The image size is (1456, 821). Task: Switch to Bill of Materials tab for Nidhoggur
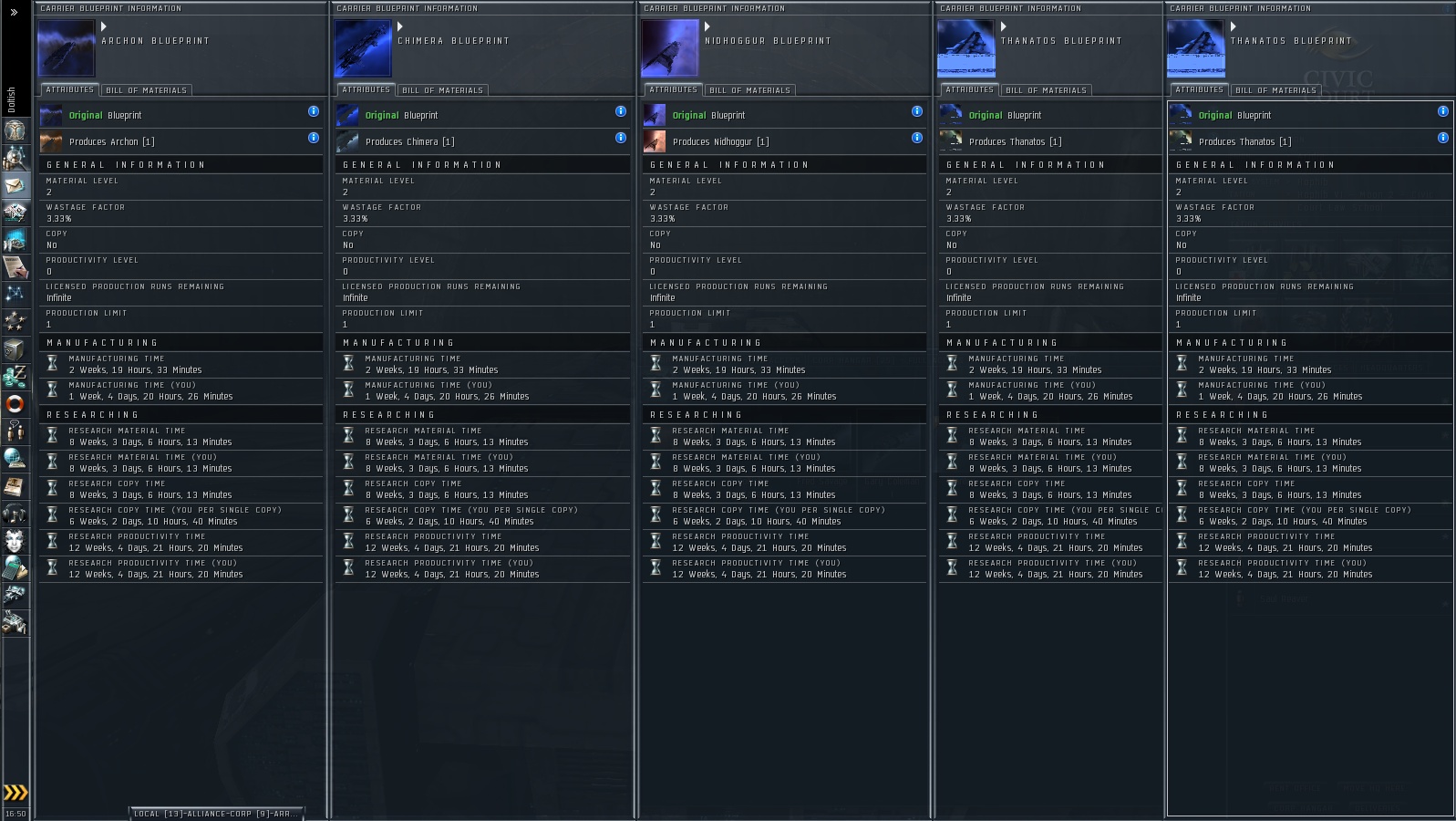point(749,90)
